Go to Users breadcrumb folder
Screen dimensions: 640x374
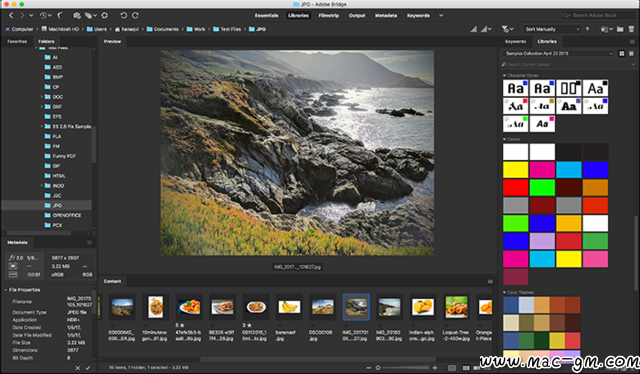[97, 29]
